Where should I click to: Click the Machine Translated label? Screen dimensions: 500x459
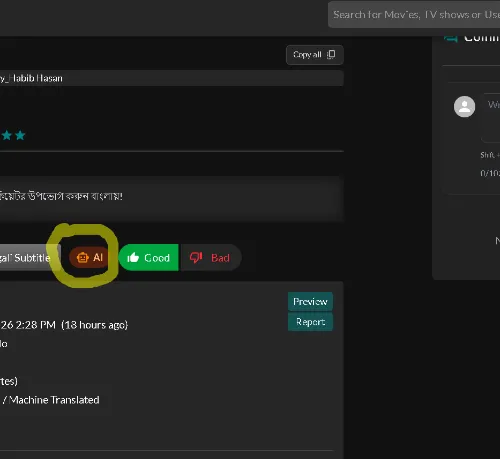[54, 400]
